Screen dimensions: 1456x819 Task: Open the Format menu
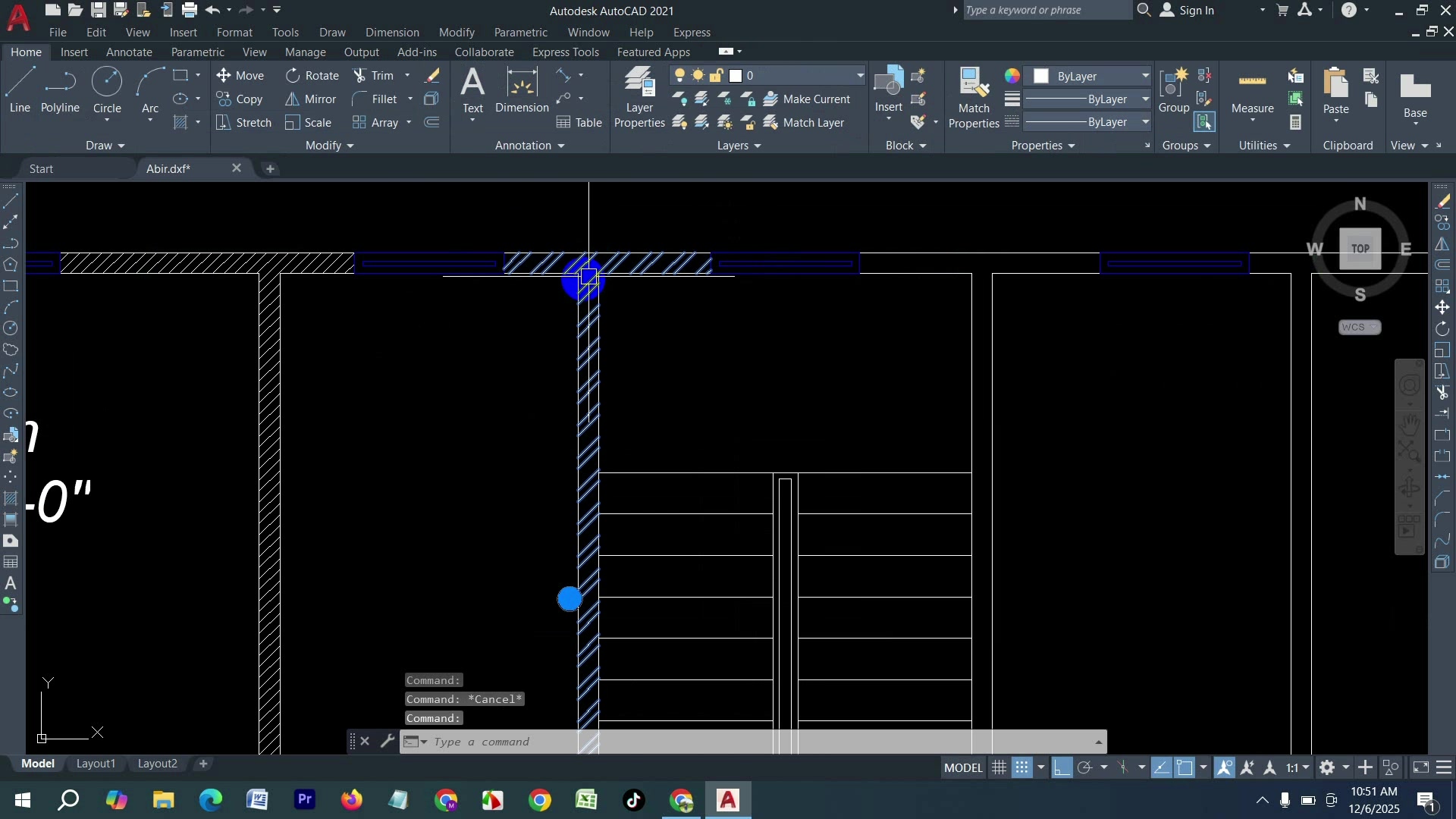click(x=234, y=32)
